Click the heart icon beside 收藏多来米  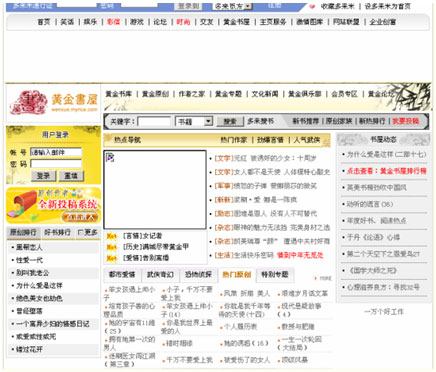click(x=312, y=6)
